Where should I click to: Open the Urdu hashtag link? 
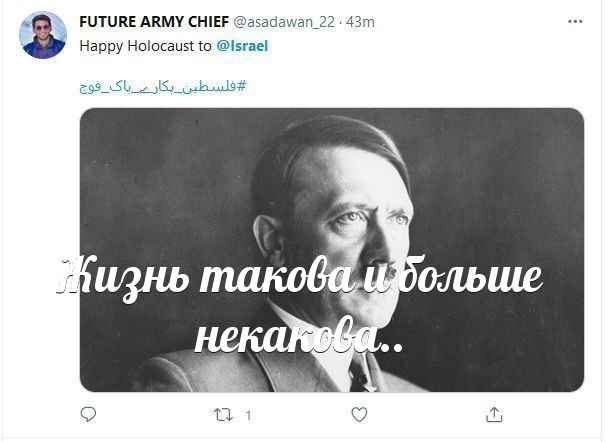[162, 87]
